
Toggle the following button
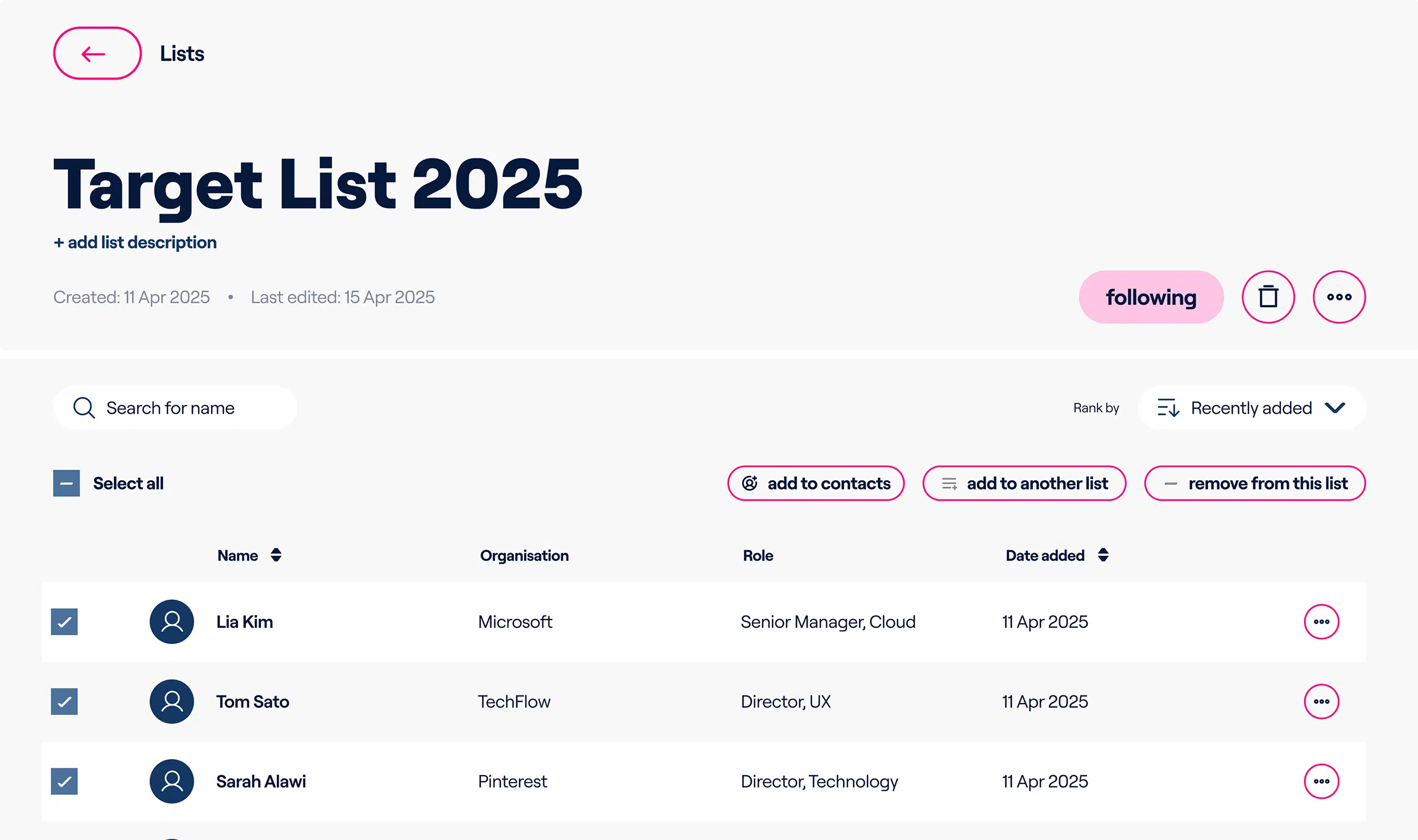(x=1151, y=297)
